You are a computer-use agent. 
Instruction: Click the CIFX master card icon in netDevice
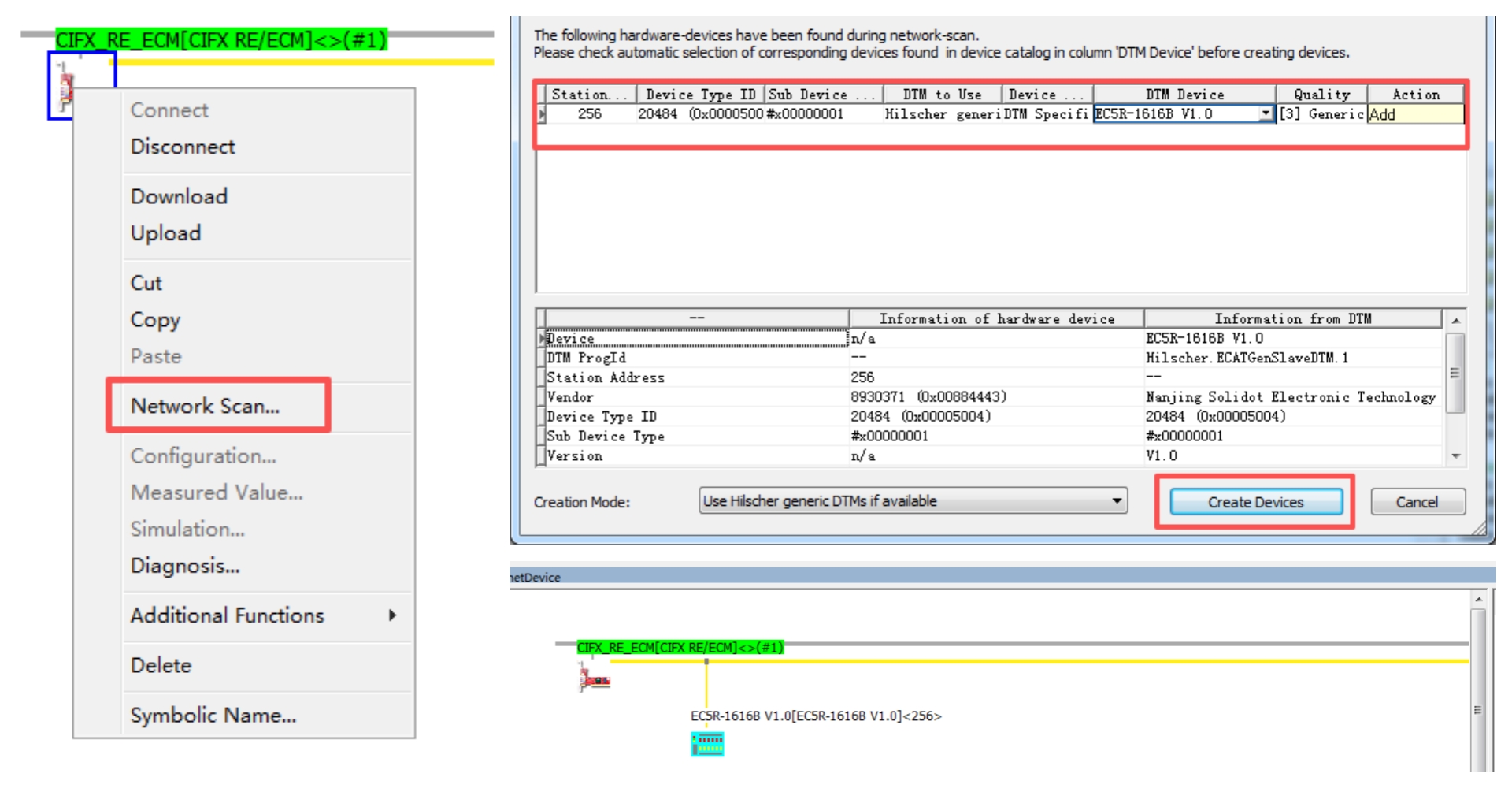click(595, 678)
